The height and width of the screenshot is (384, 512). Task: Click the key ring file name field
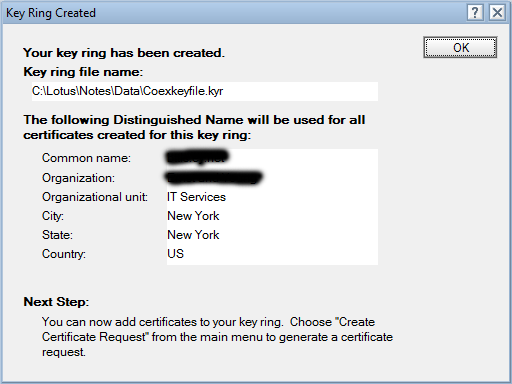(x=205, y=91)
